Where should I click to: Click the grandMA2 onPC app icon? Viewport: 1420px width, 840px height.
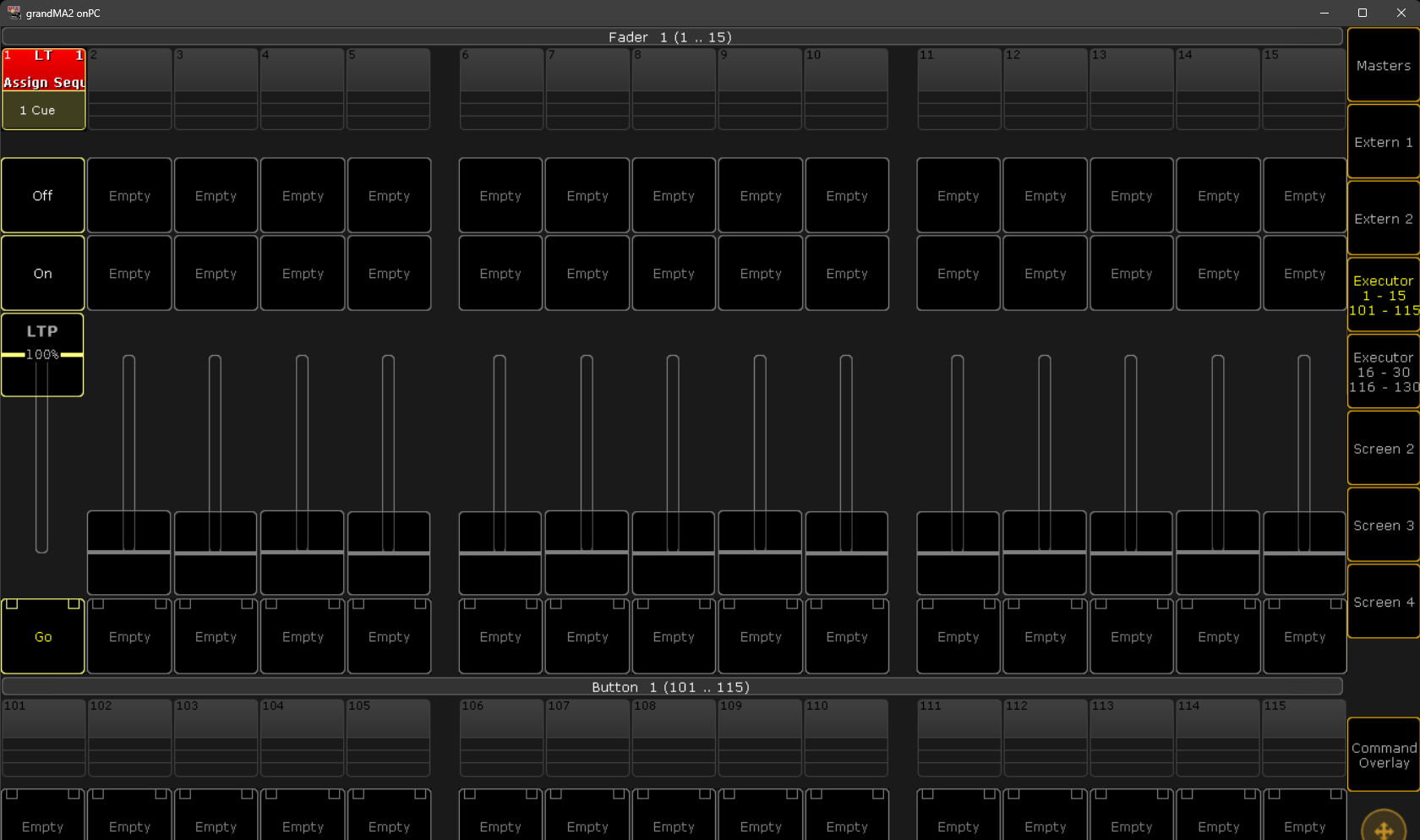(14, 13)
